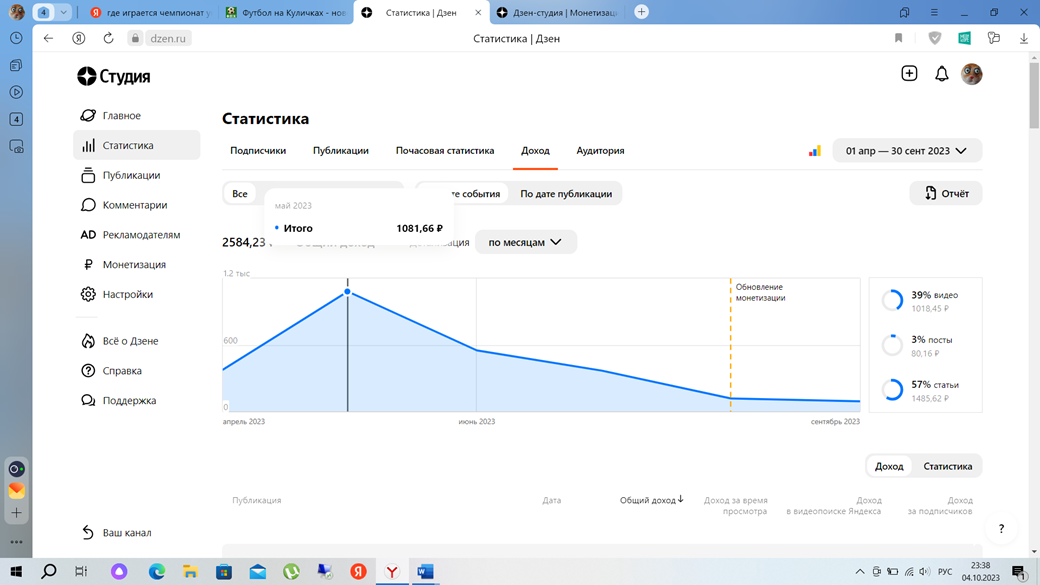Screen dimensions: 1040x585
Task: Select По дате публикации toggle
Action: click(566, 194)
